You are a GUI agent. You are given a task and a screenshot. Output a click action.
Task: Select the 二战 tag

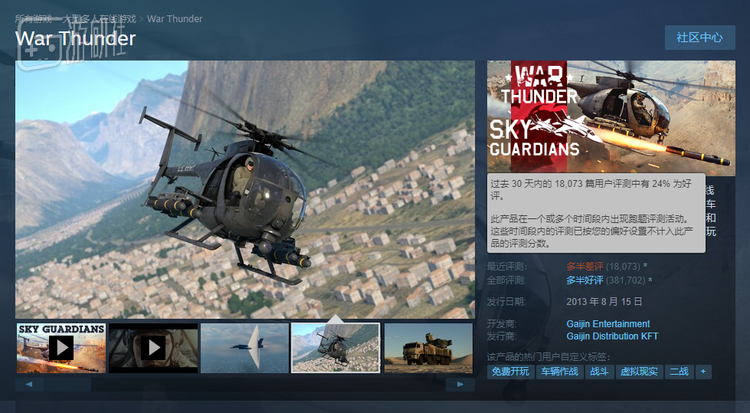click(679, 372)
